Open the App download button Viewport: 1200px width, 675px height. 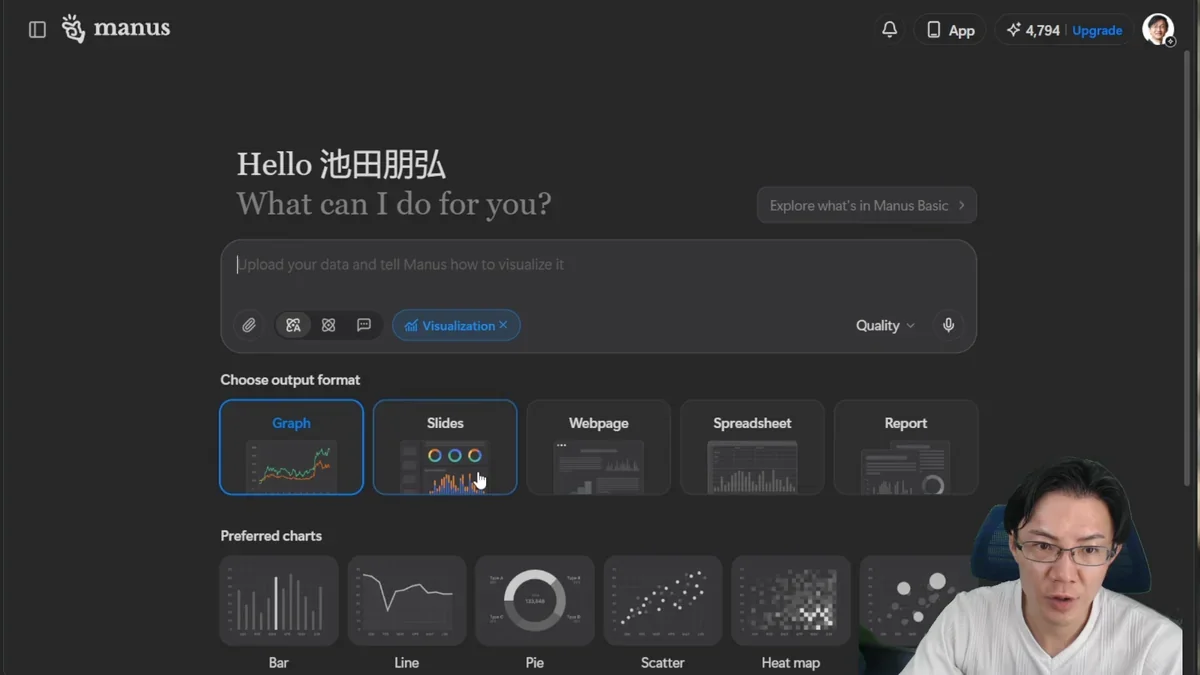click(950, 30)
